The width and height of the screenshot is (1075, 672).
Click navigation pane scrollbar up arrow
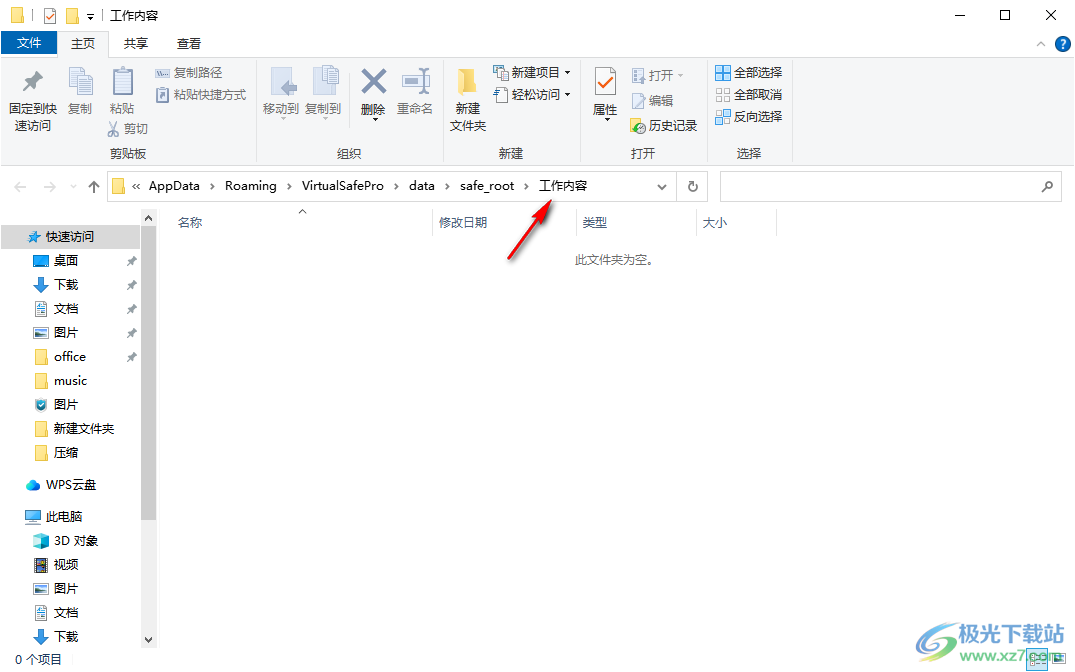(148, 218)
